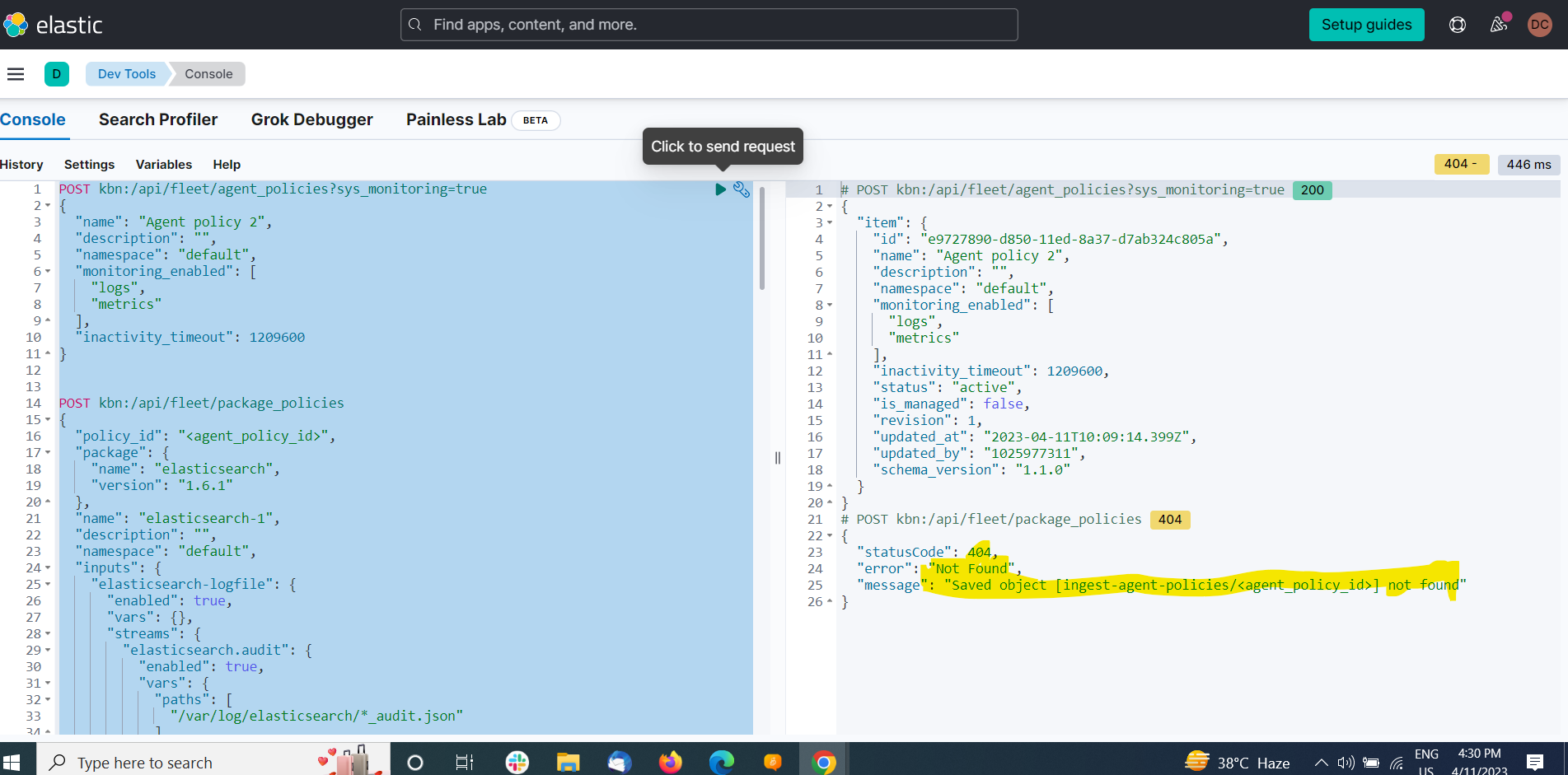Image resolution: width=1568 pixels, height=775 pixels.
Task: Open the network Wi-Fi icon in the tray
Action: 1397,763
